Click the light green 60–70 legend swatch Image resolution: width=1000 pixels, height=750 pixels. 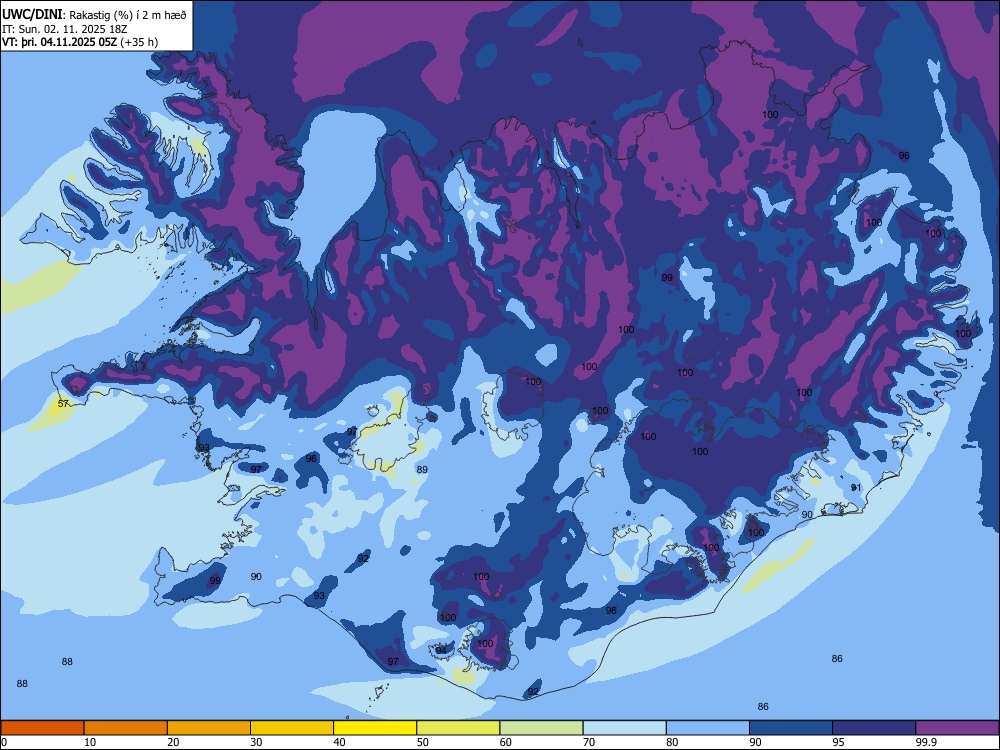[541, 728]
